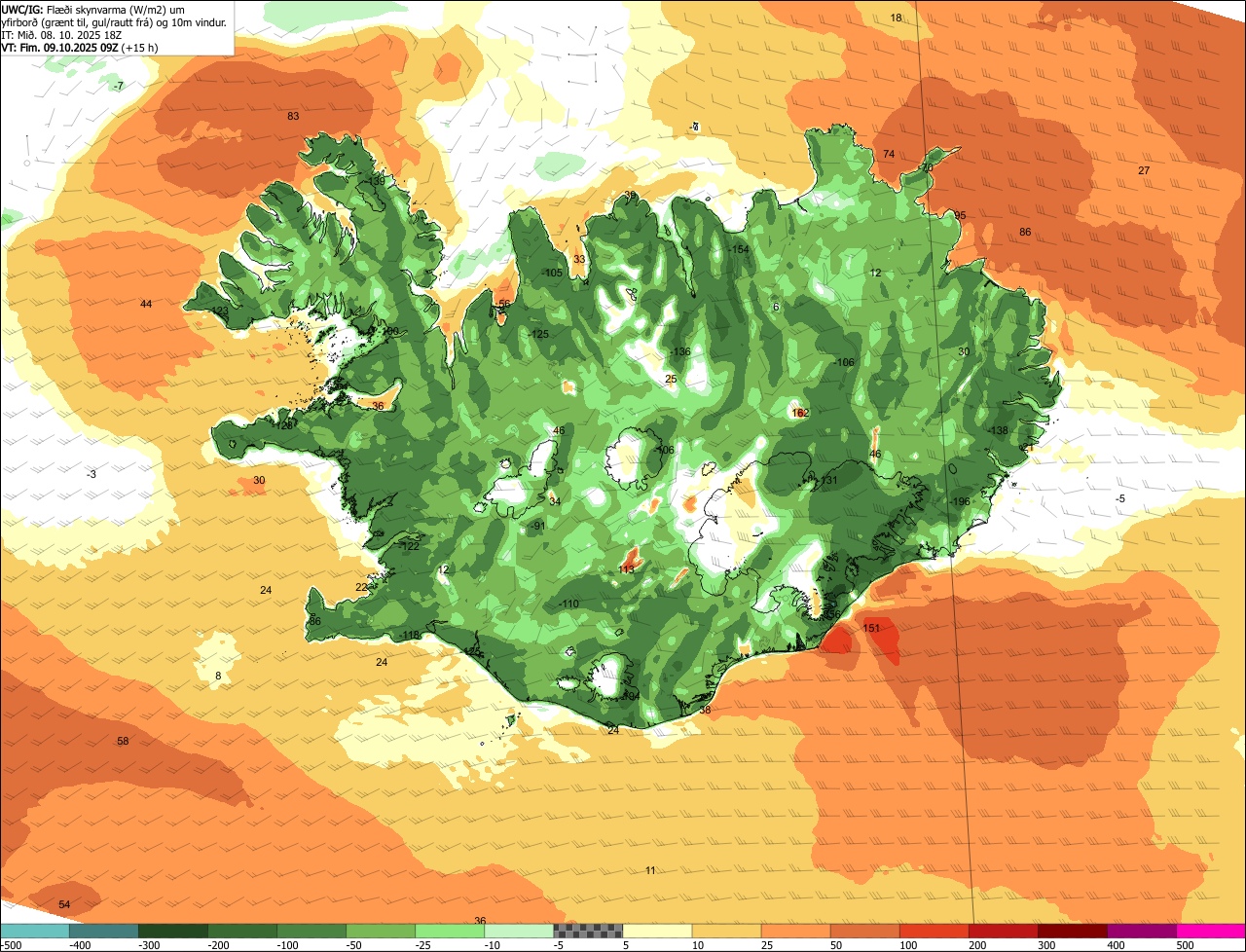Image resolution: width=1246 pixels, height=952 pixels.
Task: Select the red 200 to 300 legend swatch
Action: tap(1003, 931)
